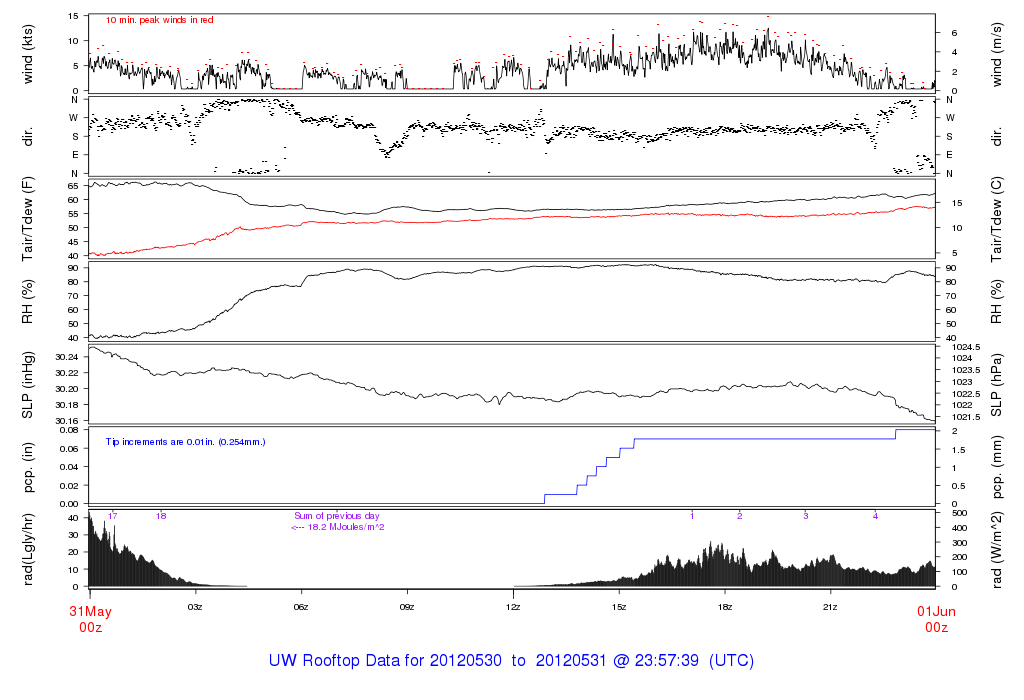Click the purple hour marker '4'

pos(876,516)
